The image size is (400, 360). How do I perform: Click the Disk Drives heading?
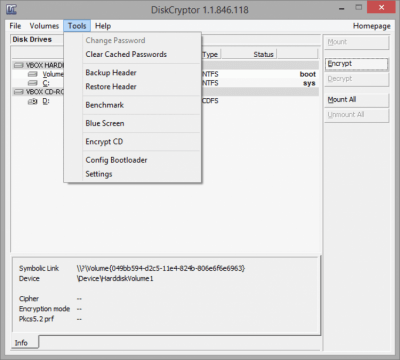(32, 39)
